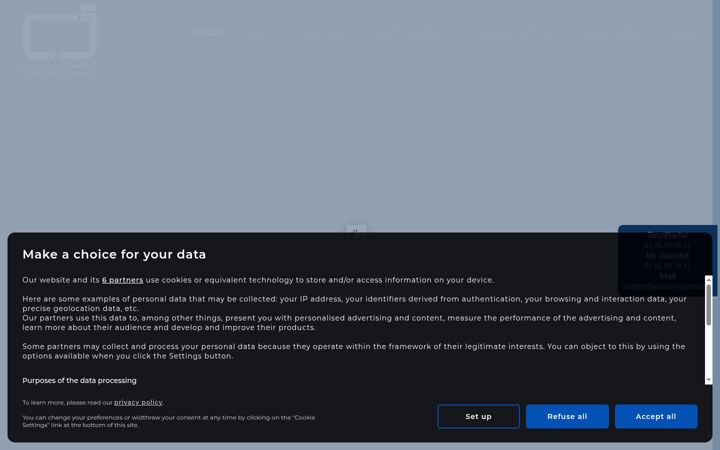This screenshot has width=720, height=450.
Task: Click the consent text scrollbar down arrow
Action: pos(709,380)
